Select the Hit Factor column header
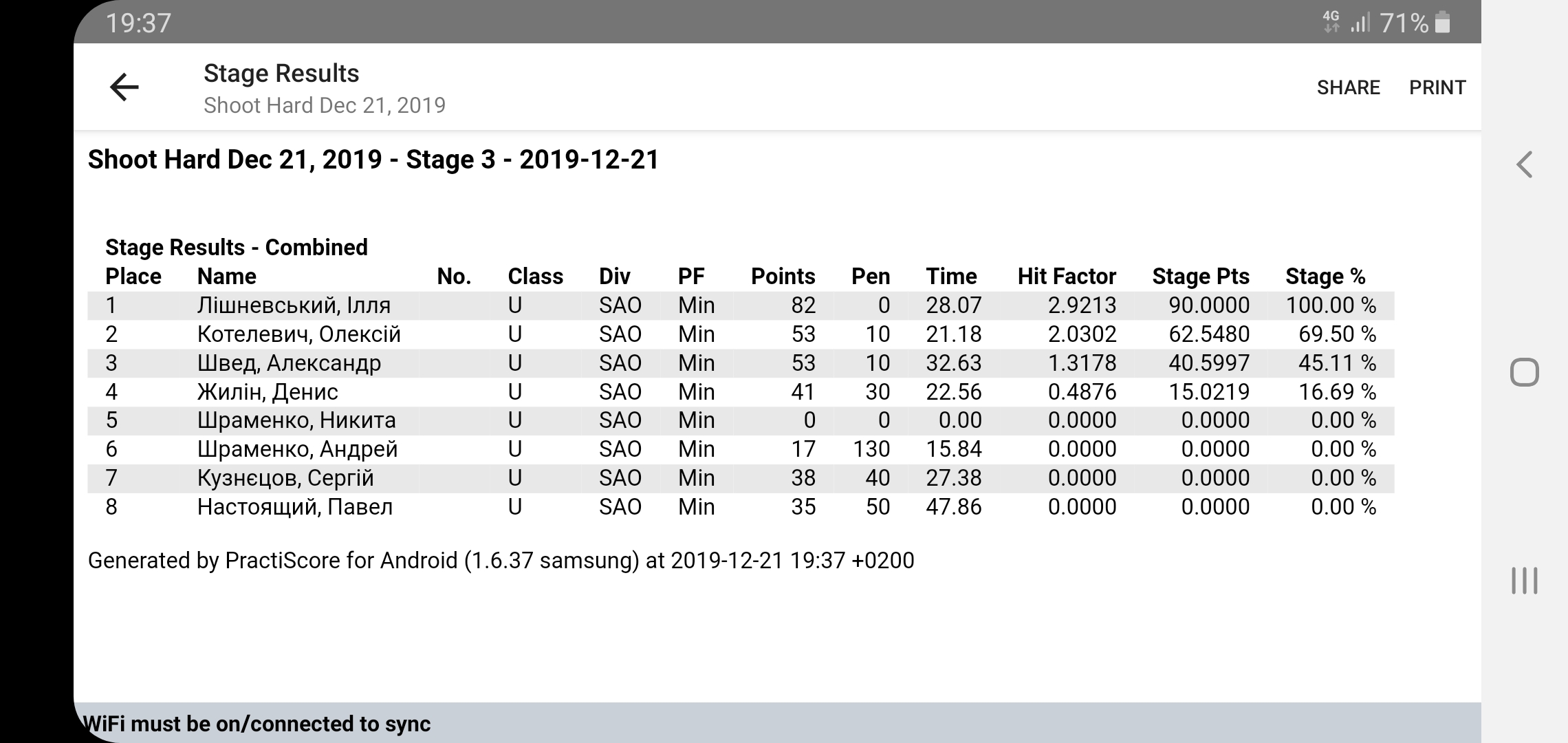The width and height of the screenshot is (1568, 743). 1066,277
